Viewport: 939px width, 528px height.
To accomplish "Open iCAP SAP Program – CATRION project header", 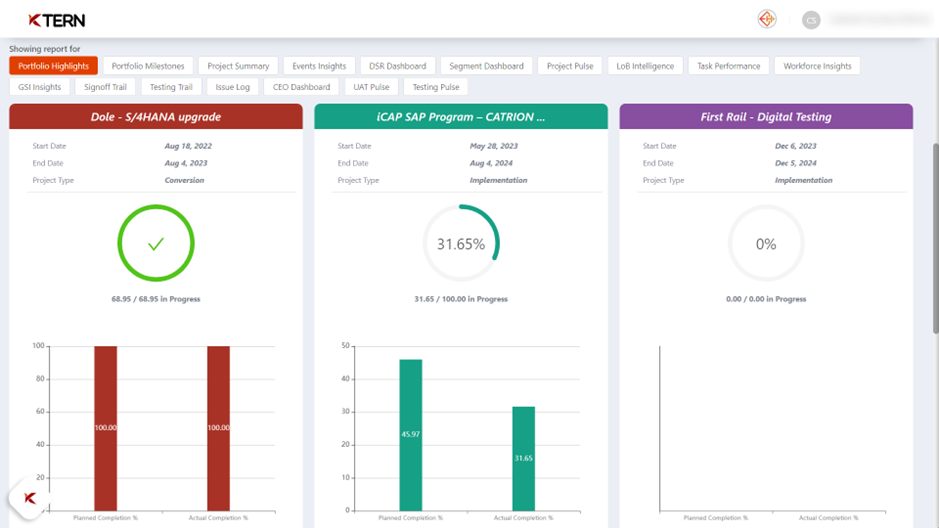I will pyautogui.click(x=461, y=117).
